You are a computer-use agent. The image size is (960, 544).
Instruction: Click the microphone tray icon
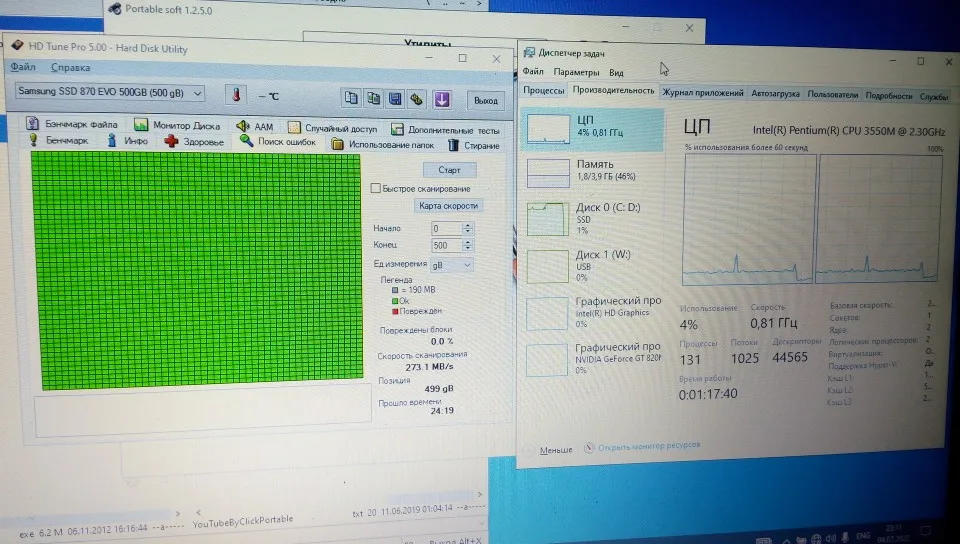(x=846, y=537)
